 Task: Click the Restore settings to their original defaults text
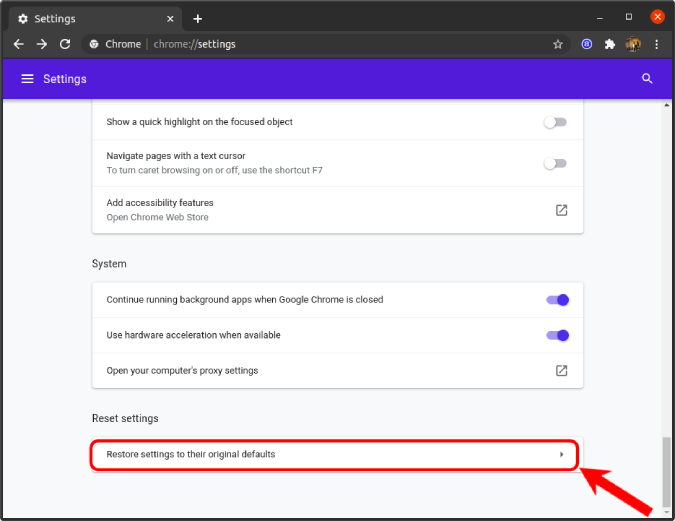point(191,454)
